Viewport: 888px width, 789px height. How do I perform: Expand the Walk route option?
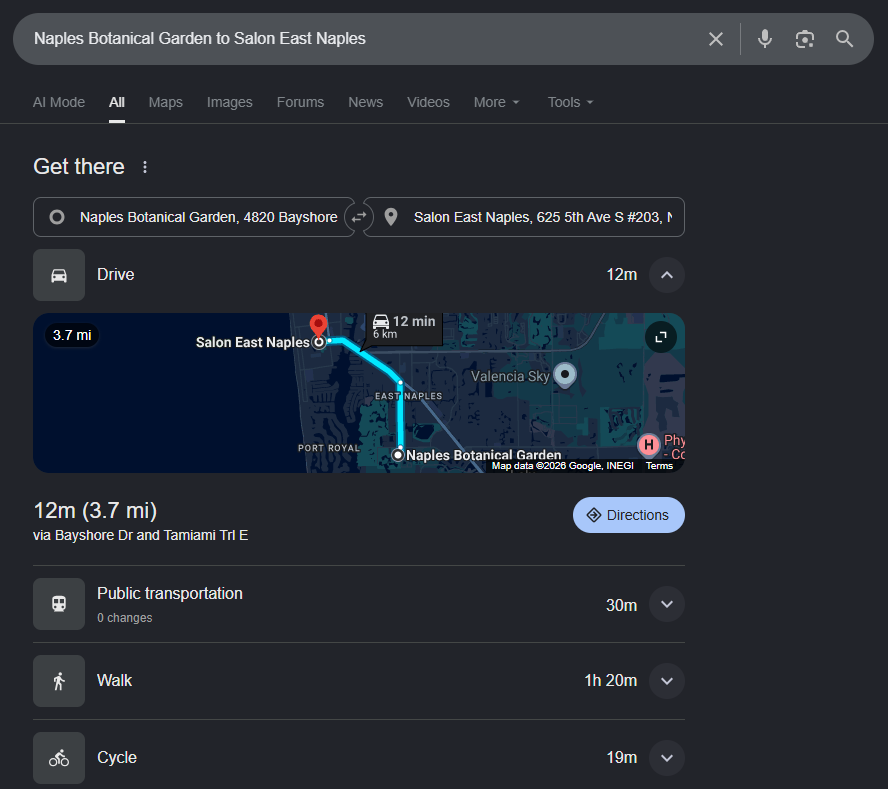pos(667,681)
